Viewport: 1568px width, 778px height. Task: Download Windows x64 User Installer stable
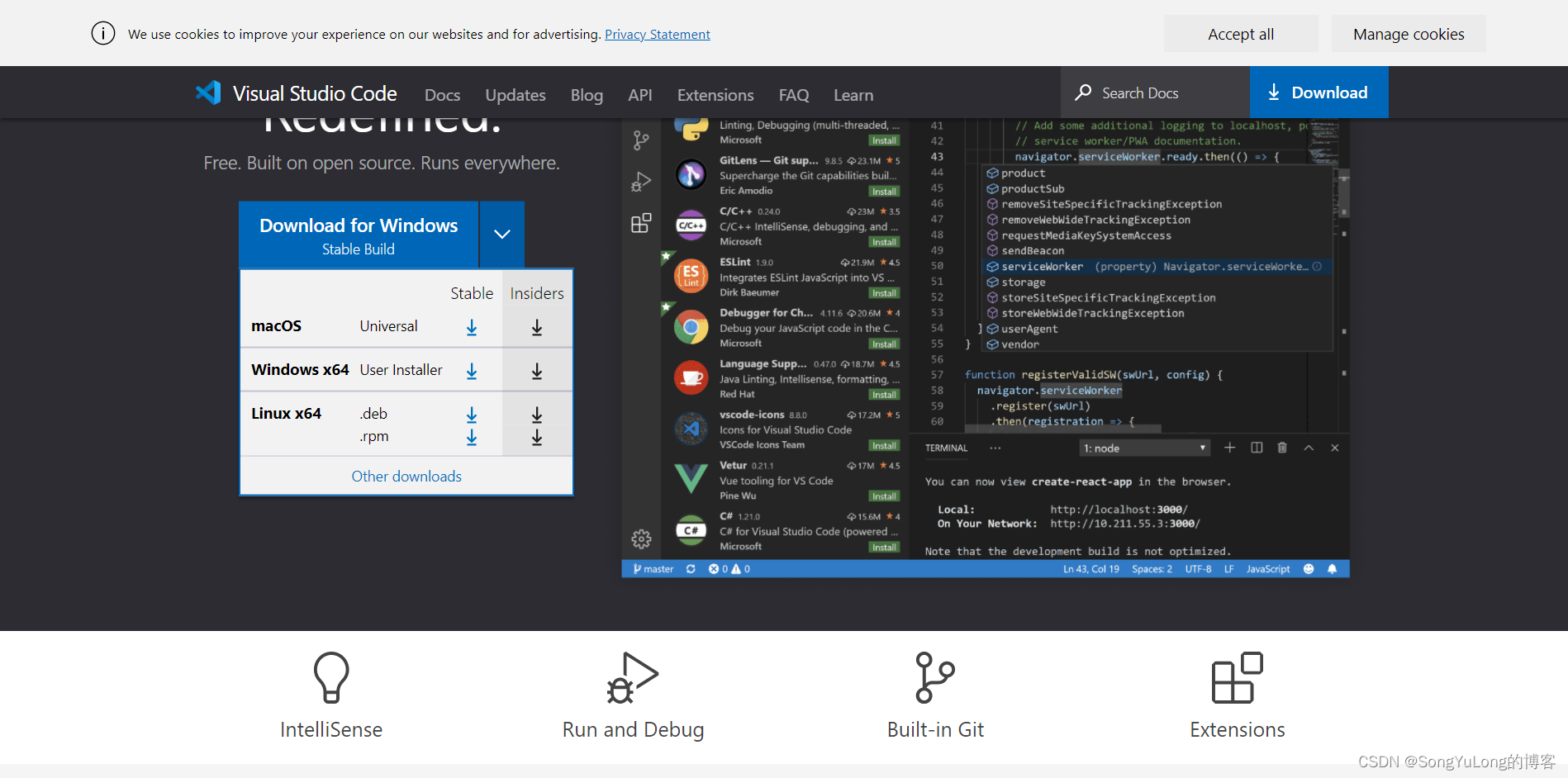tap(472, 371)
